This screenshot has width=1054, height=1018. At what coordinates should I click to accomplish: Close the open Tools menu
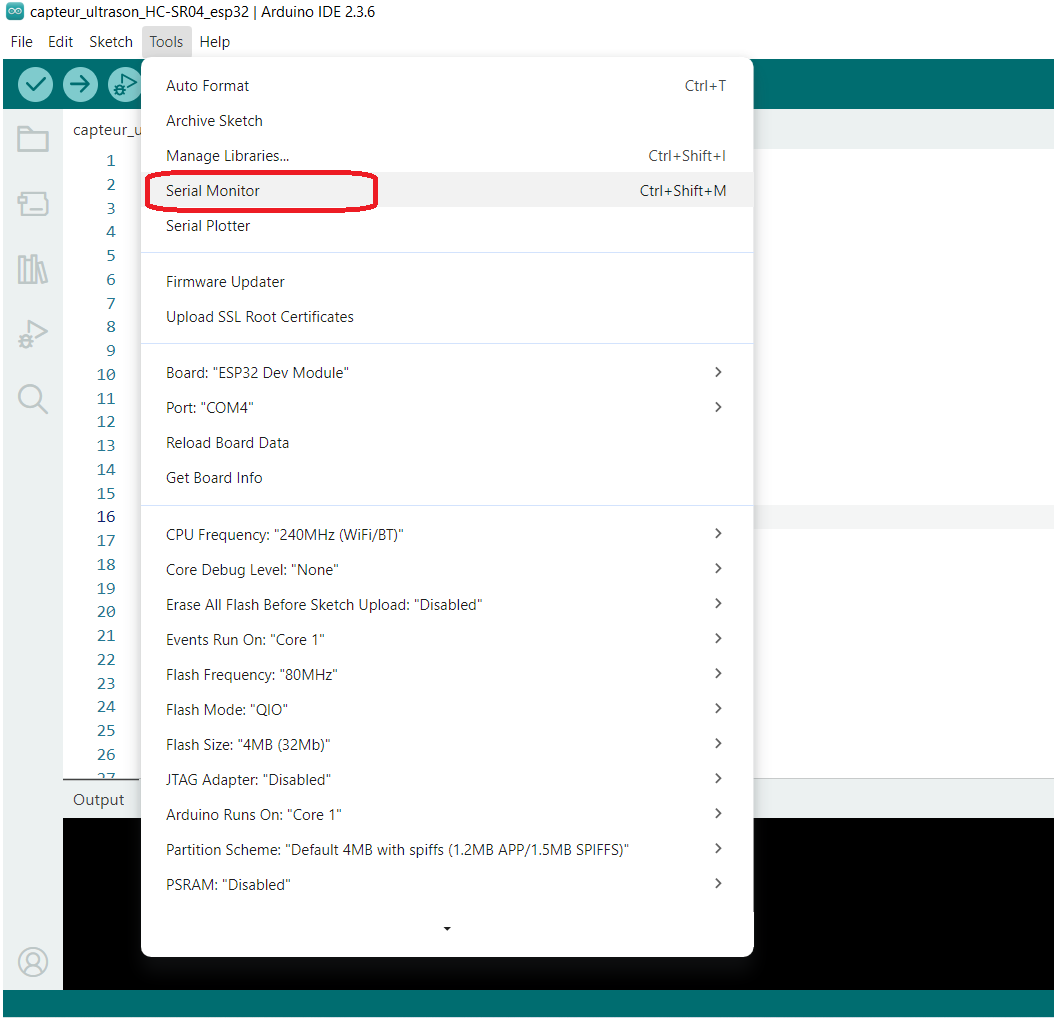166,42
